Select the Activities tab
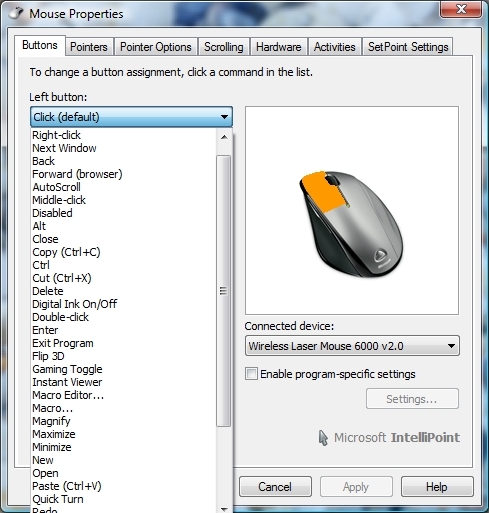 (335, 47)
